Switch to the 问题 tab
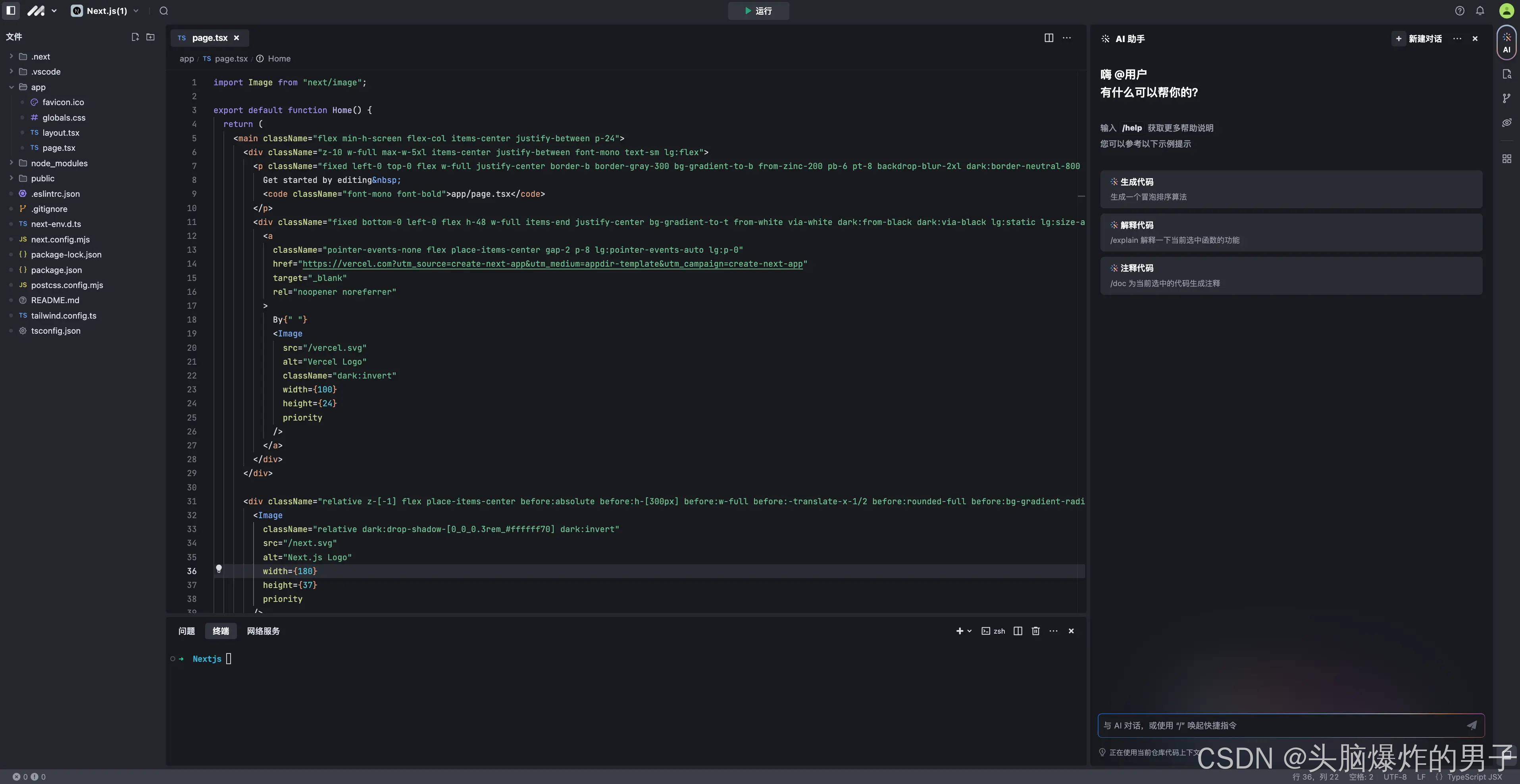 click(x=187, y=630)
